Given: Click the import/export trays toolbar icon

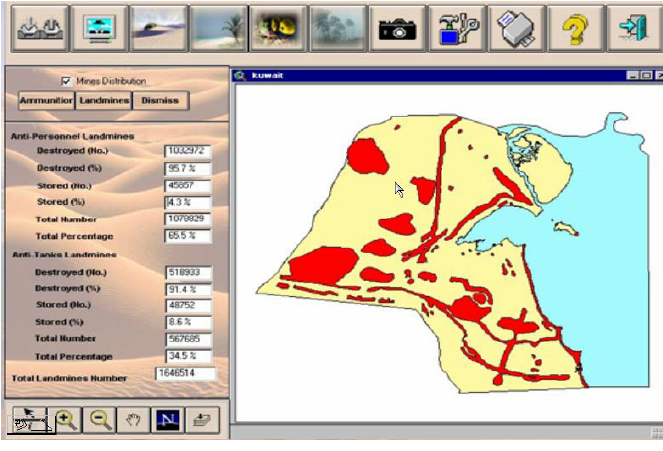Looking at the screenshot, I should point(40,28).
